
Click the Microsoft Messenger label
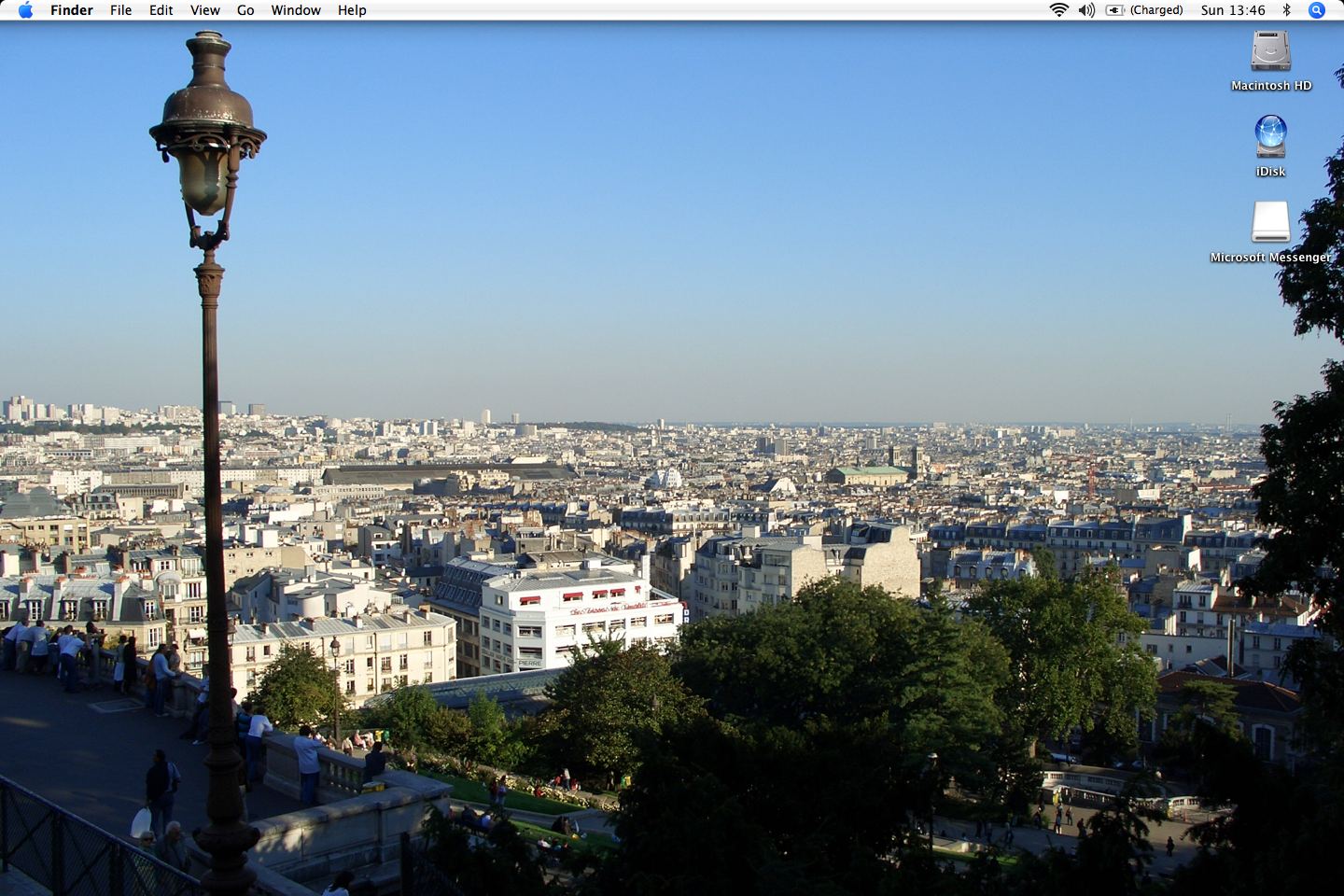point(1270,258)
